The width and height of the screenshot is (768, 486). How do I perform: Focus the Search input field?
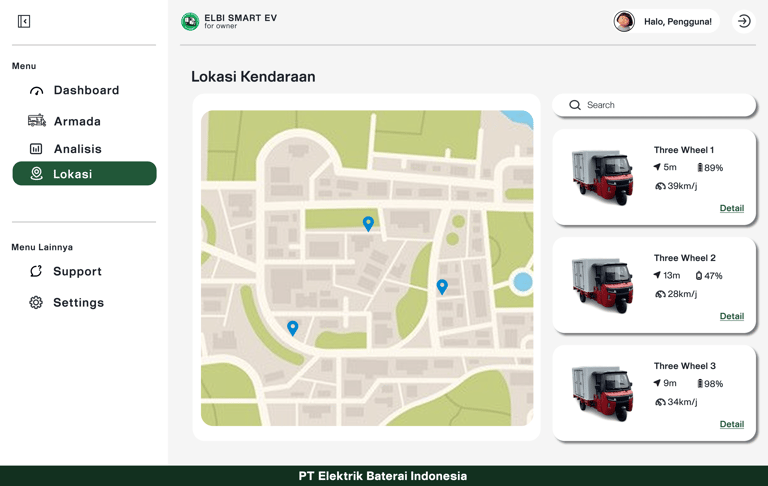coord(654,105)
